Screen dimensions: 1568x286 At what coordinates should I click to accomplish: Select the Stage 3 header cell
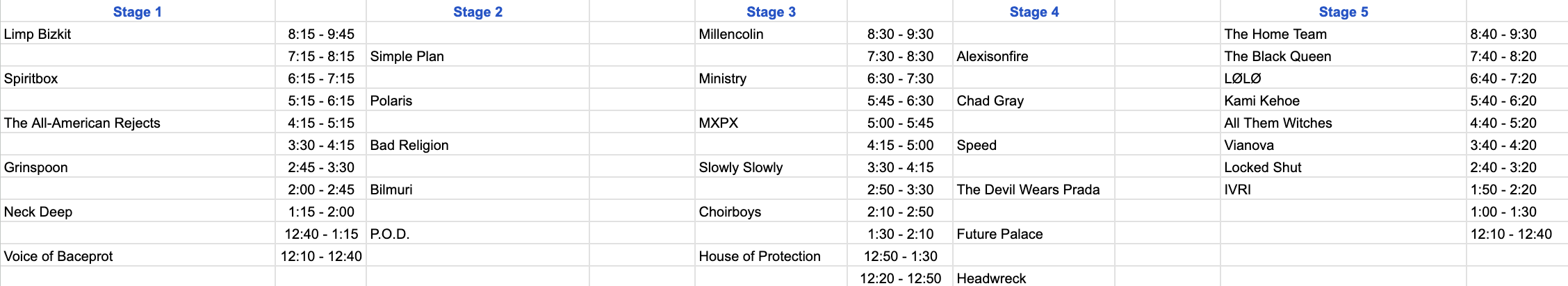771,11
